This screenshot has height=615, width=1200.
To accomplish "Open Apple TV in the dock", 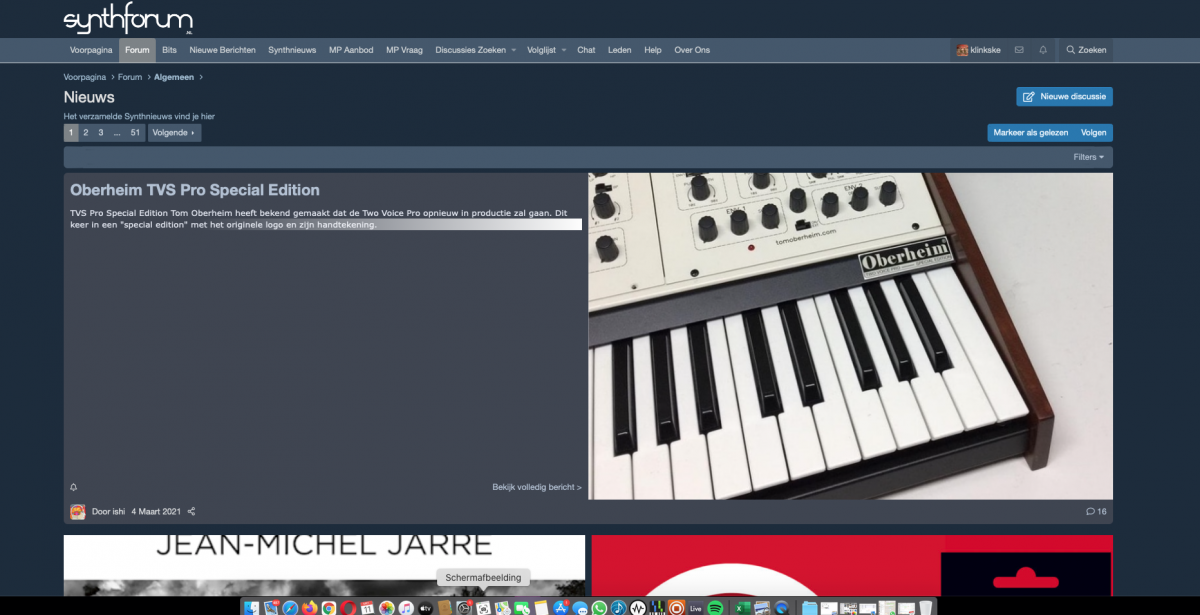I will tap(425, 607).
